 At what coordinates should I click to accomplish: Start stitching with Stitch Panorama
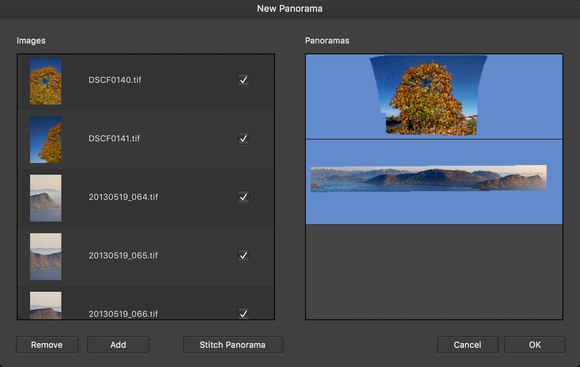click(x=233, y=345)
